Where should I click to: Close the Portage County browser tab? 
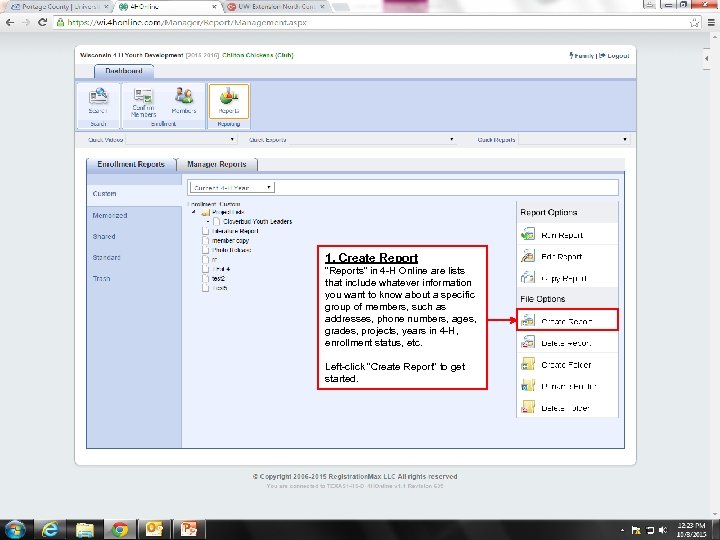[106, 7]
